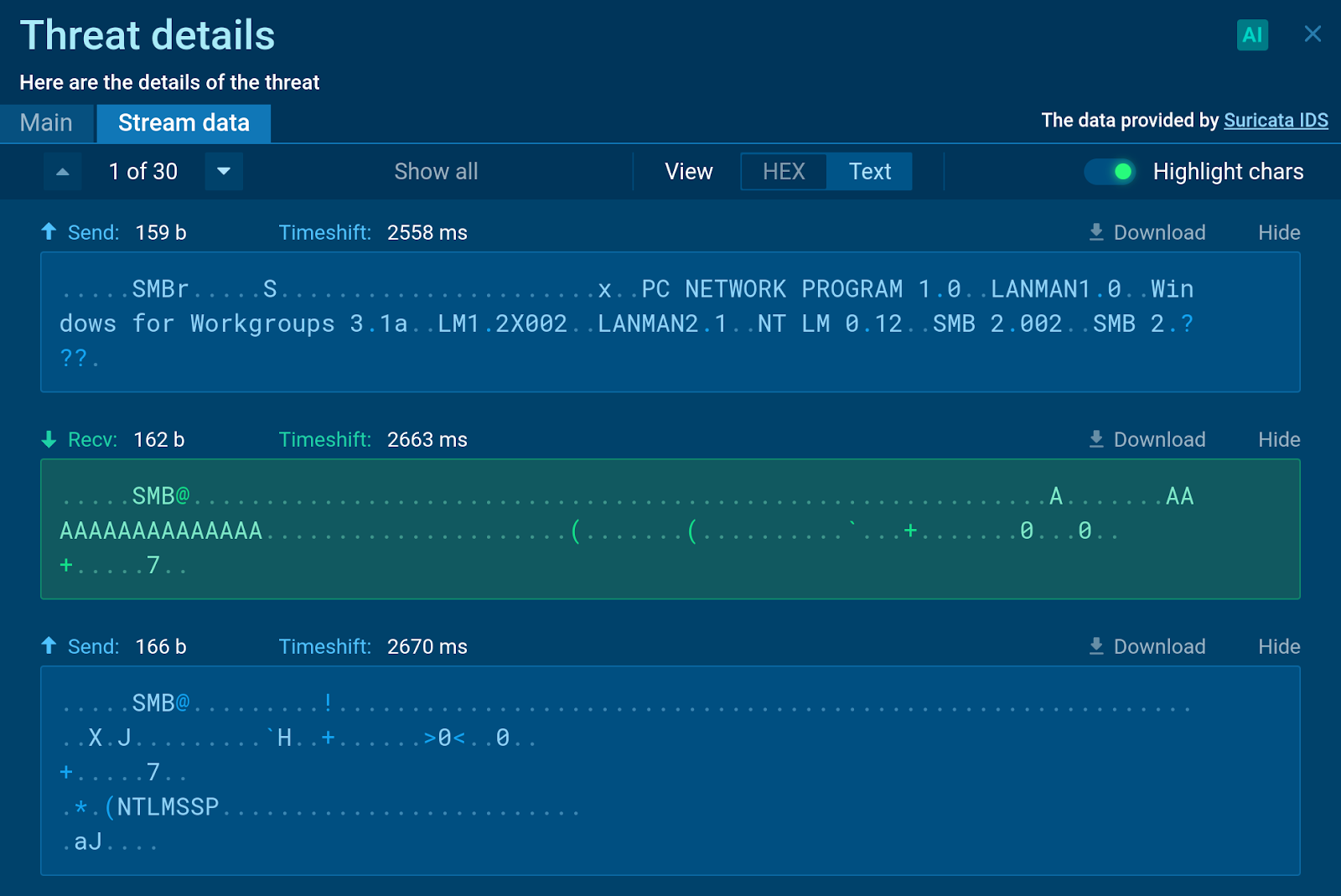Click the AI assistant icon

click(1252, 35)
